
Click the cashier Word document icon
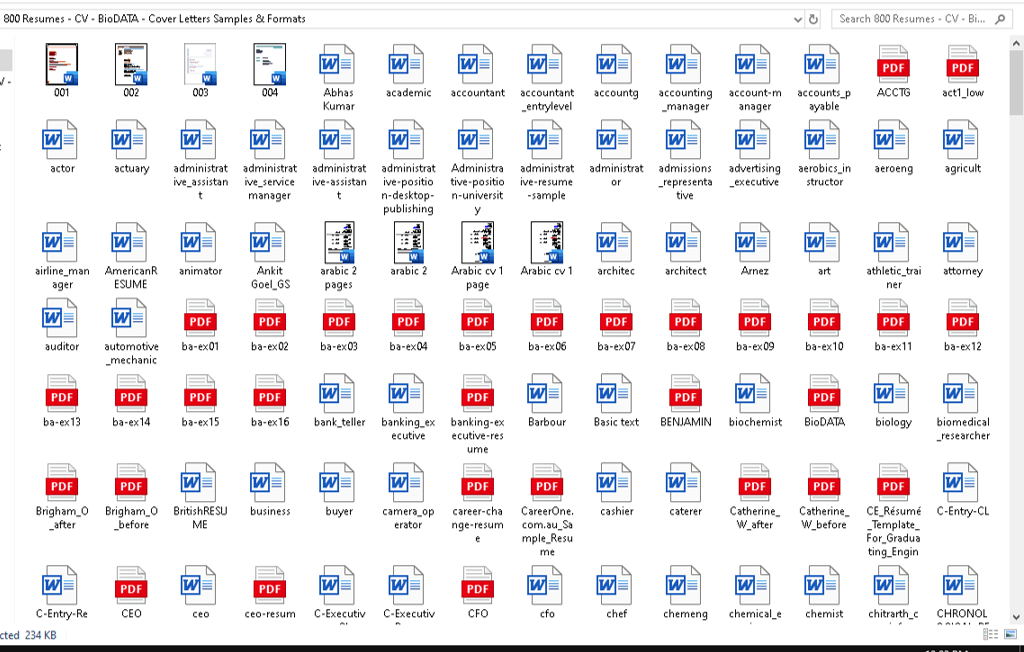[615, 483]
